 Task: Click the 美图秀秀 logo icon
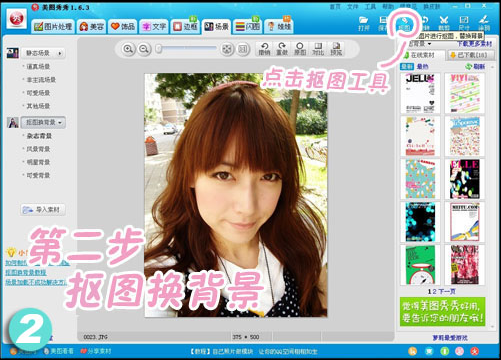tap(16, 19)
